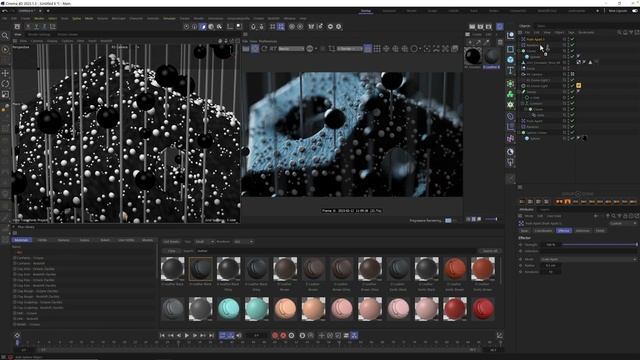Click the search icon in Object Manager header
Image resolution: width=640 pixels, height=360 pixels.
click(x=619, y=32)
